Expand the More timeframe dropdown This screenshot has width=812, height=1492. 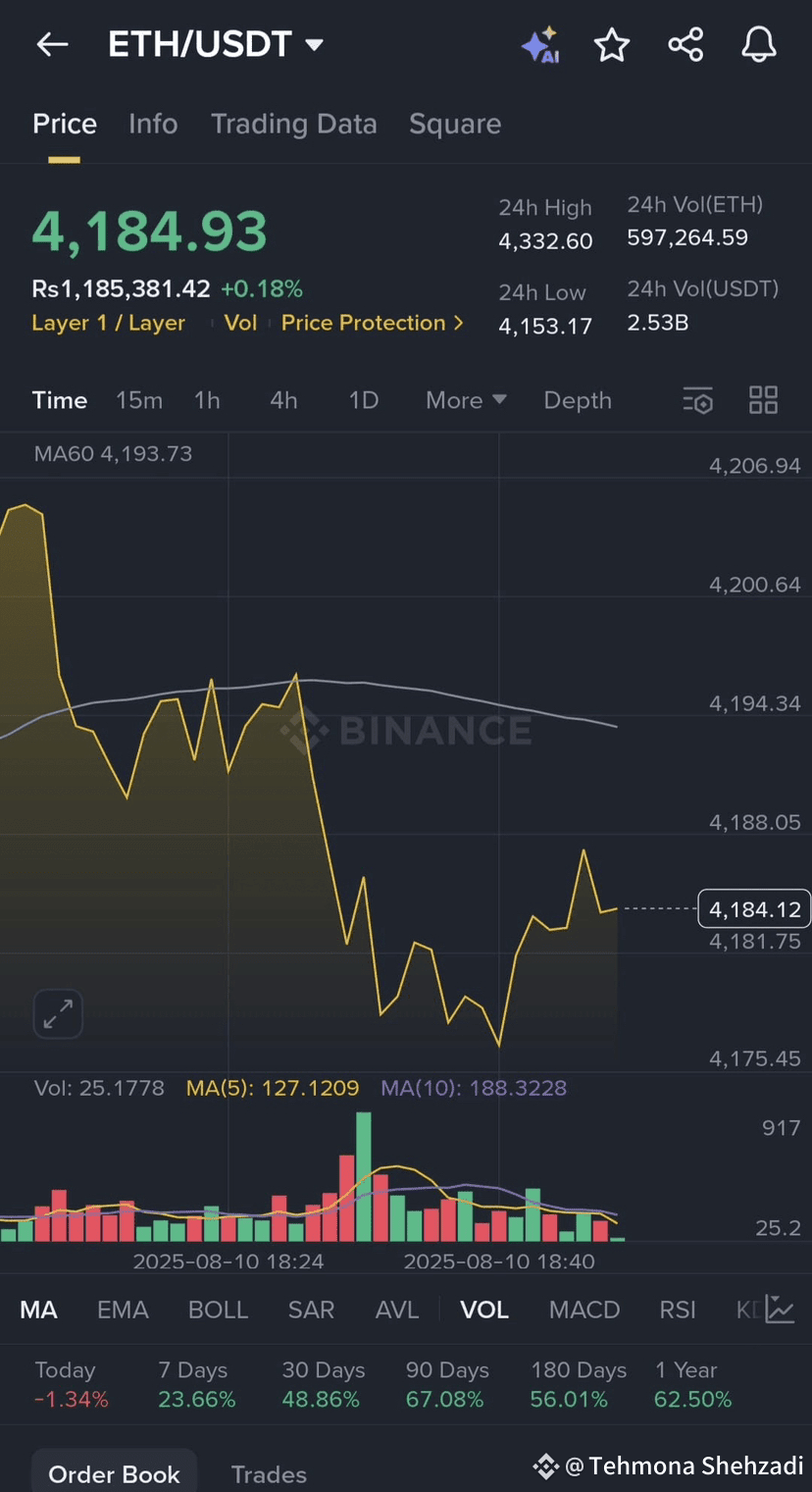pos(466,400)
